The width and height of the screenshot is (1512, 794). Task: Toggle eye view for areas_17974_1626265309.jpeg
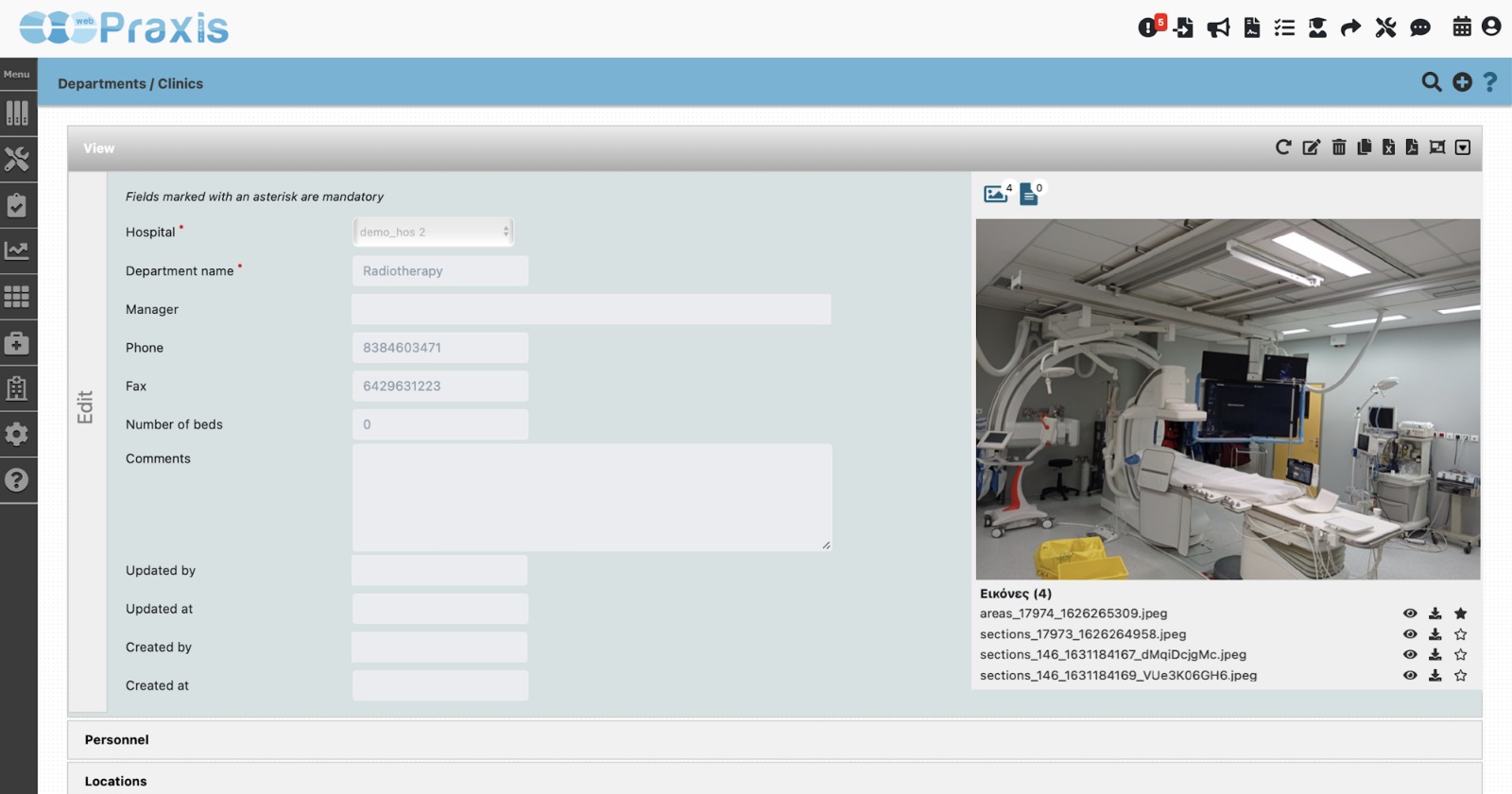coord(1410,613)
